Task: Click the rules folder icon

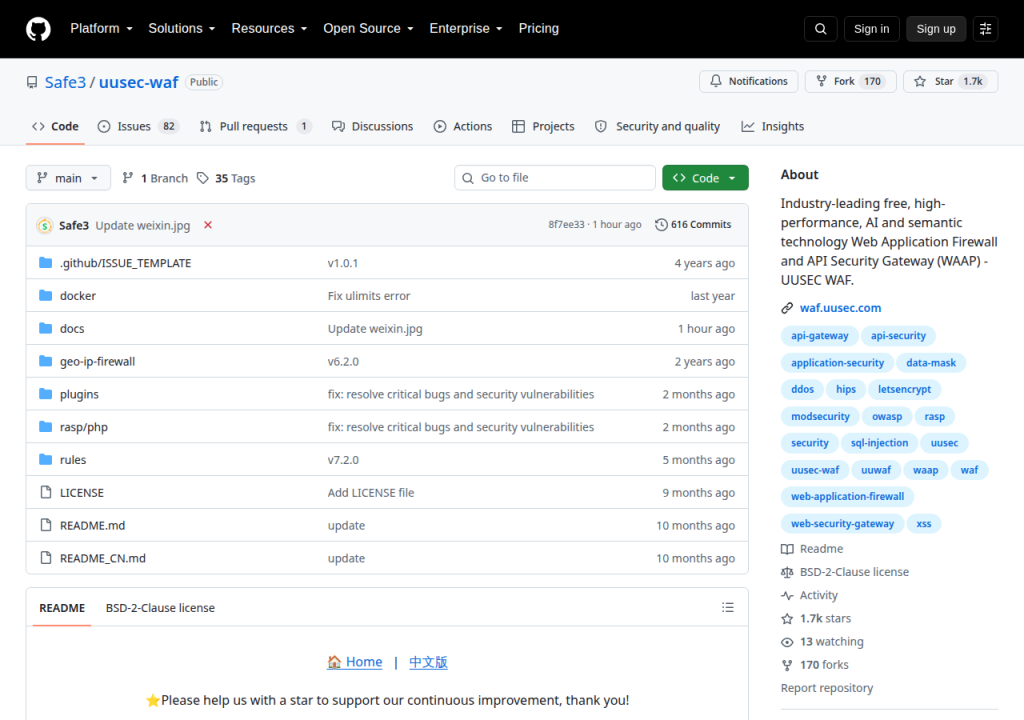Action: click(45, 459)
